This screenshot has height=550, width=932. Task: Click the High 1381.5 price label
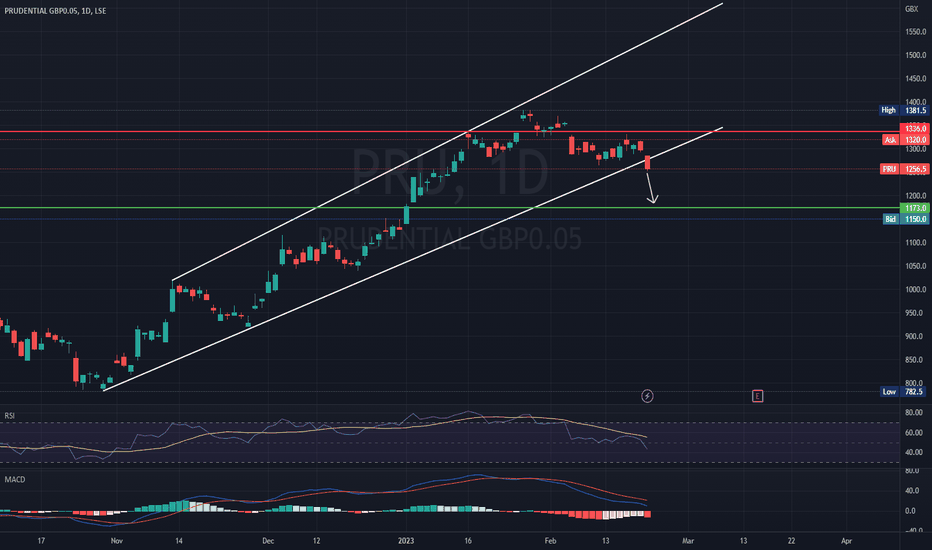(x=903, y=110)
